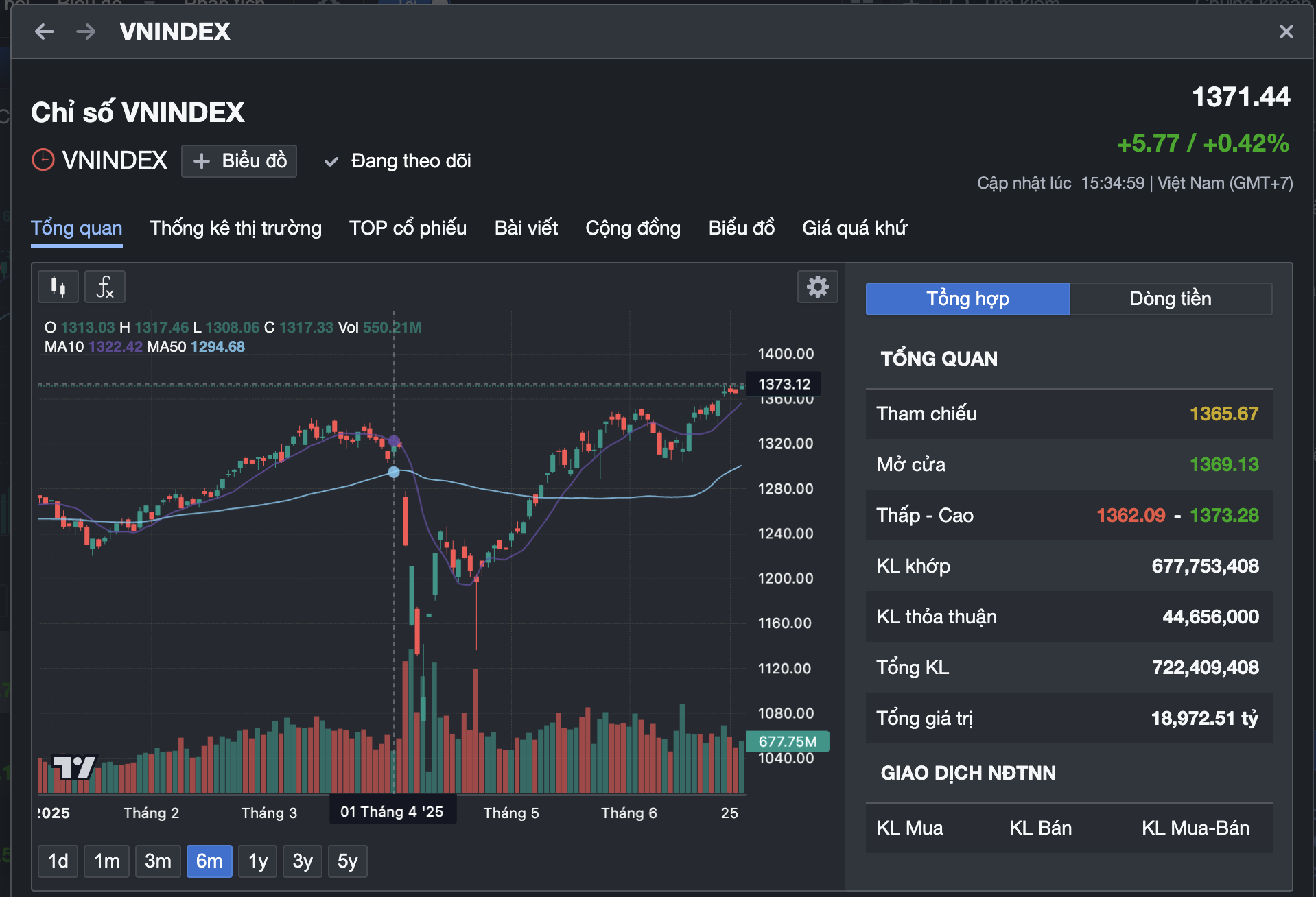Click the forward navigation arrow
Viewport: 1316px width, 897px height.
85,32
